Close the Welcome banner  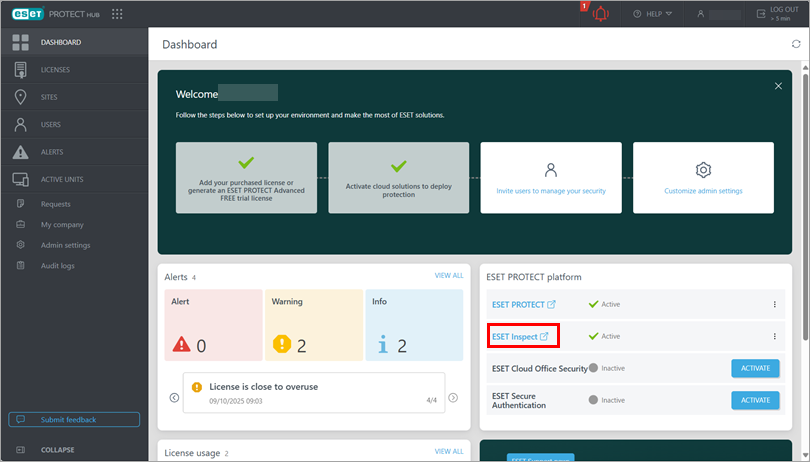click(778, 86)
